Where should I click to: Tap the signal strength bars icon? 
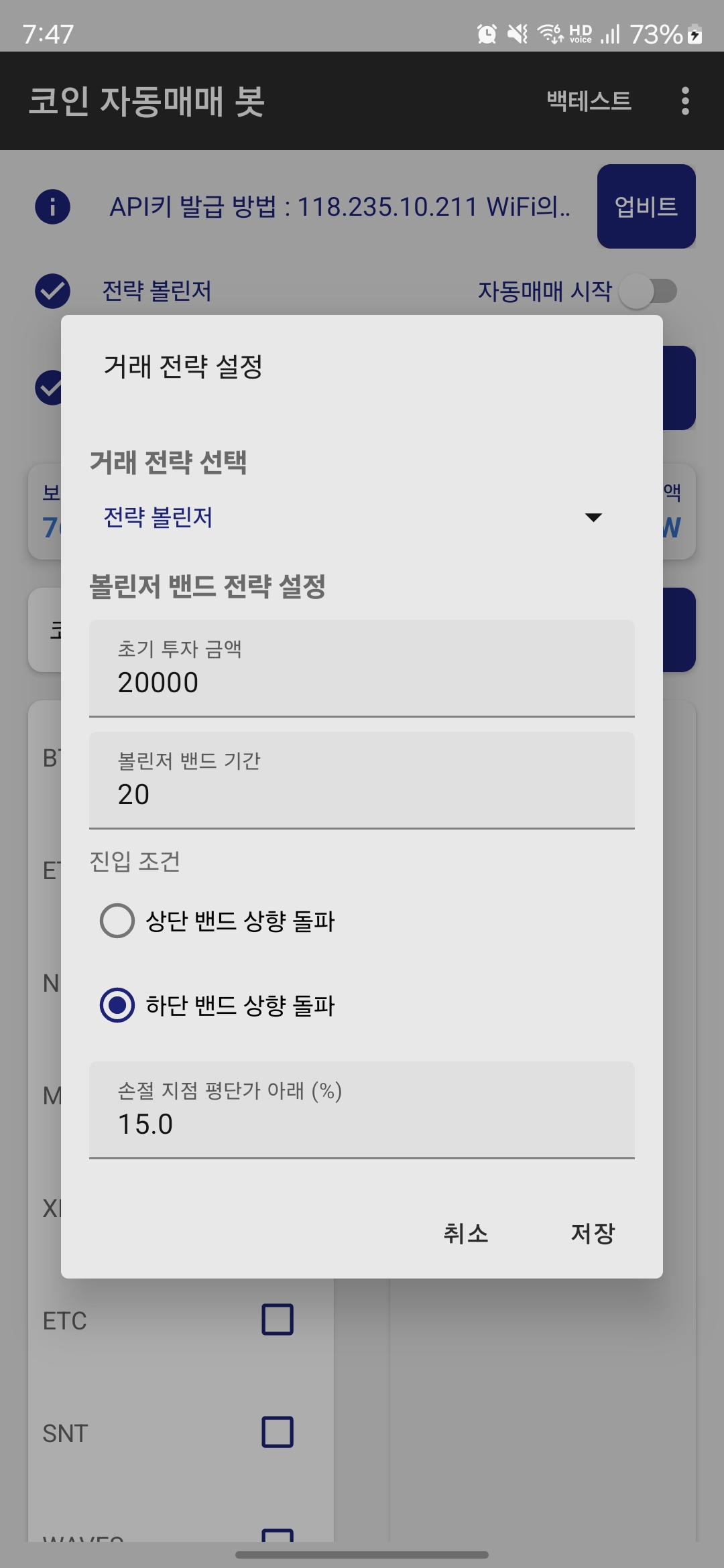(610, 34)
